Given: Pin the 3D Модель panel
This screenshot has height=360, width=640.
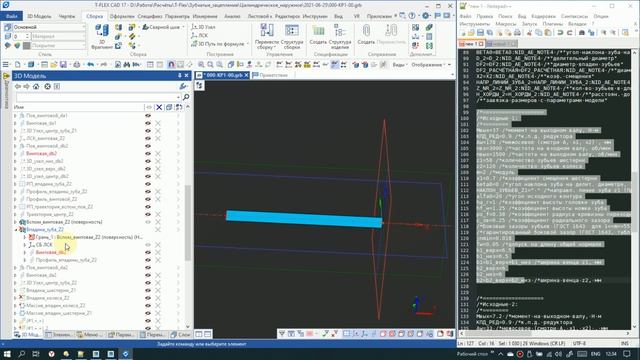Looking at the screenshot, I should click(180, 76).
